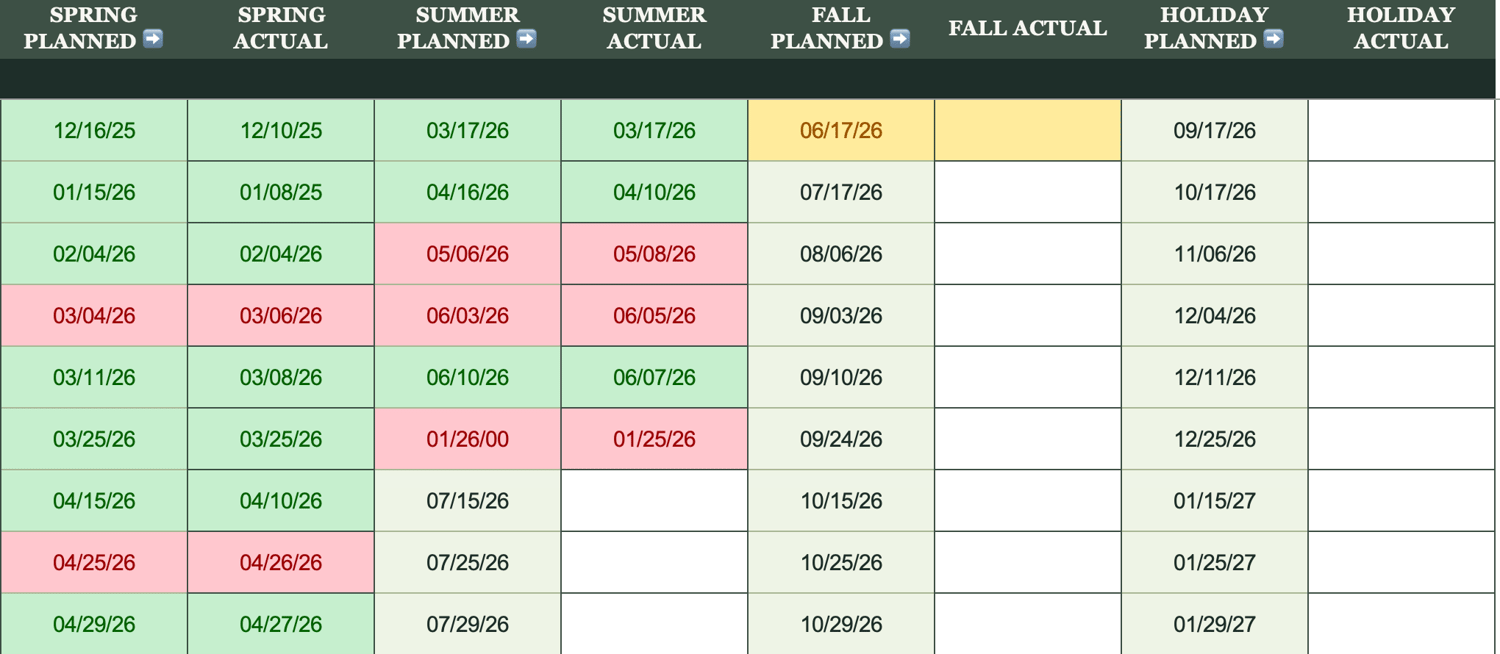This screenshot has height=654, width=1500.
Task: Select the yellow 06/17/26 Fall Planned cell
Action: 841,130
